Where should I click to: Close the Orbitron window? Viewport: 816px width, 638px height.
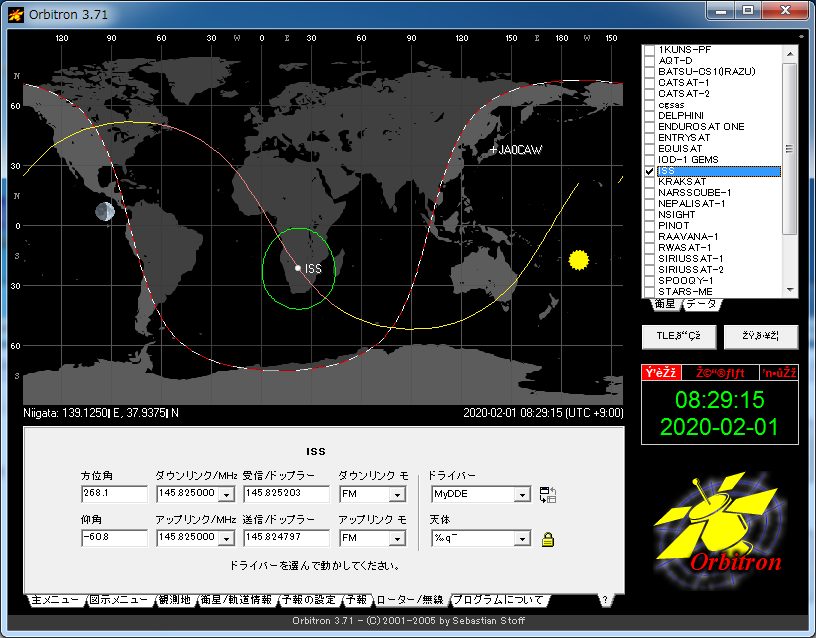(786, 11)
